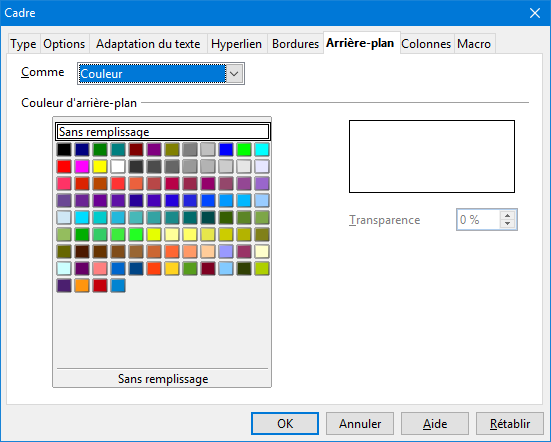Image resolution: width=551 pixels, height=442 pixels.
Task: Select the yellow color swatch
Action: coord(100,167)
